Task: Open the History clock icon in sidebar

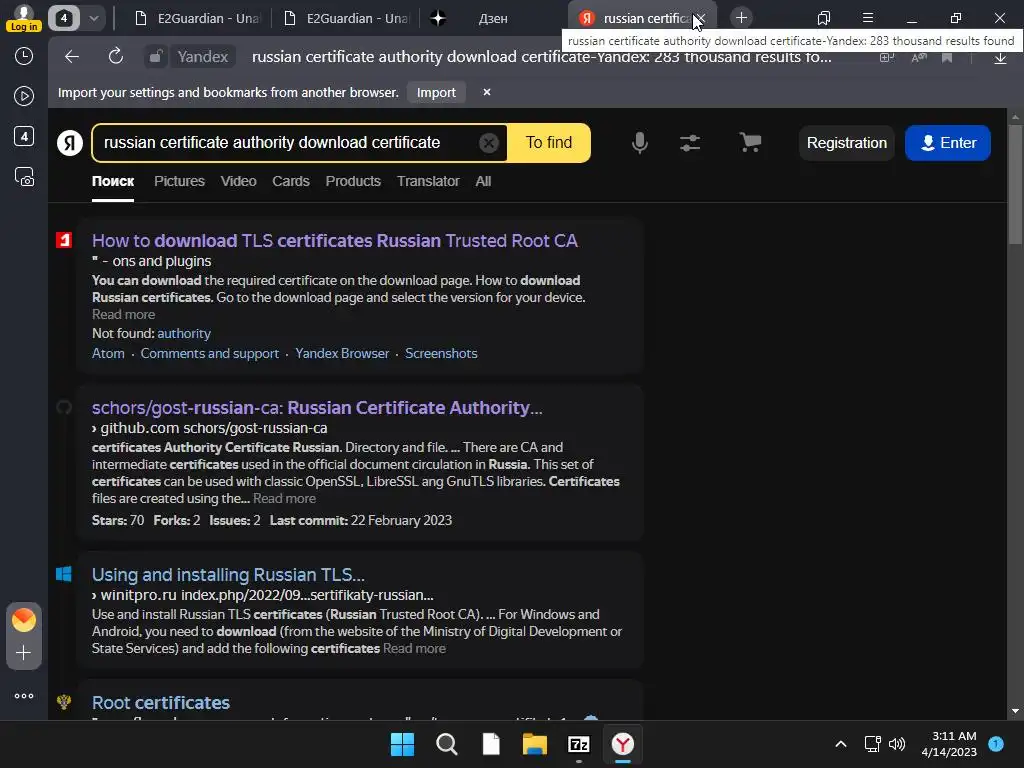Action: click(x=24, y=56)
